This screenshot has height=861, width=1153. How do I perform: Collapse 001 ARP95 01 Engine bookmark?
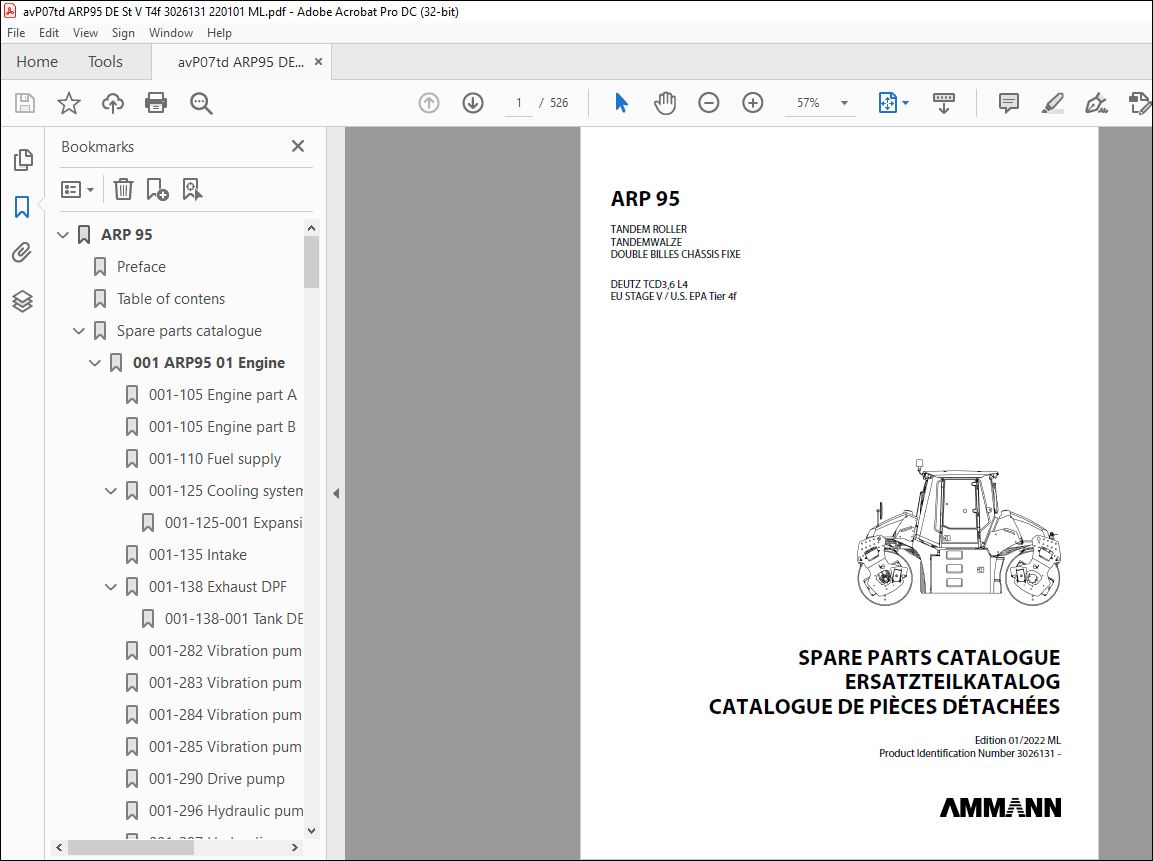point(95,362)
